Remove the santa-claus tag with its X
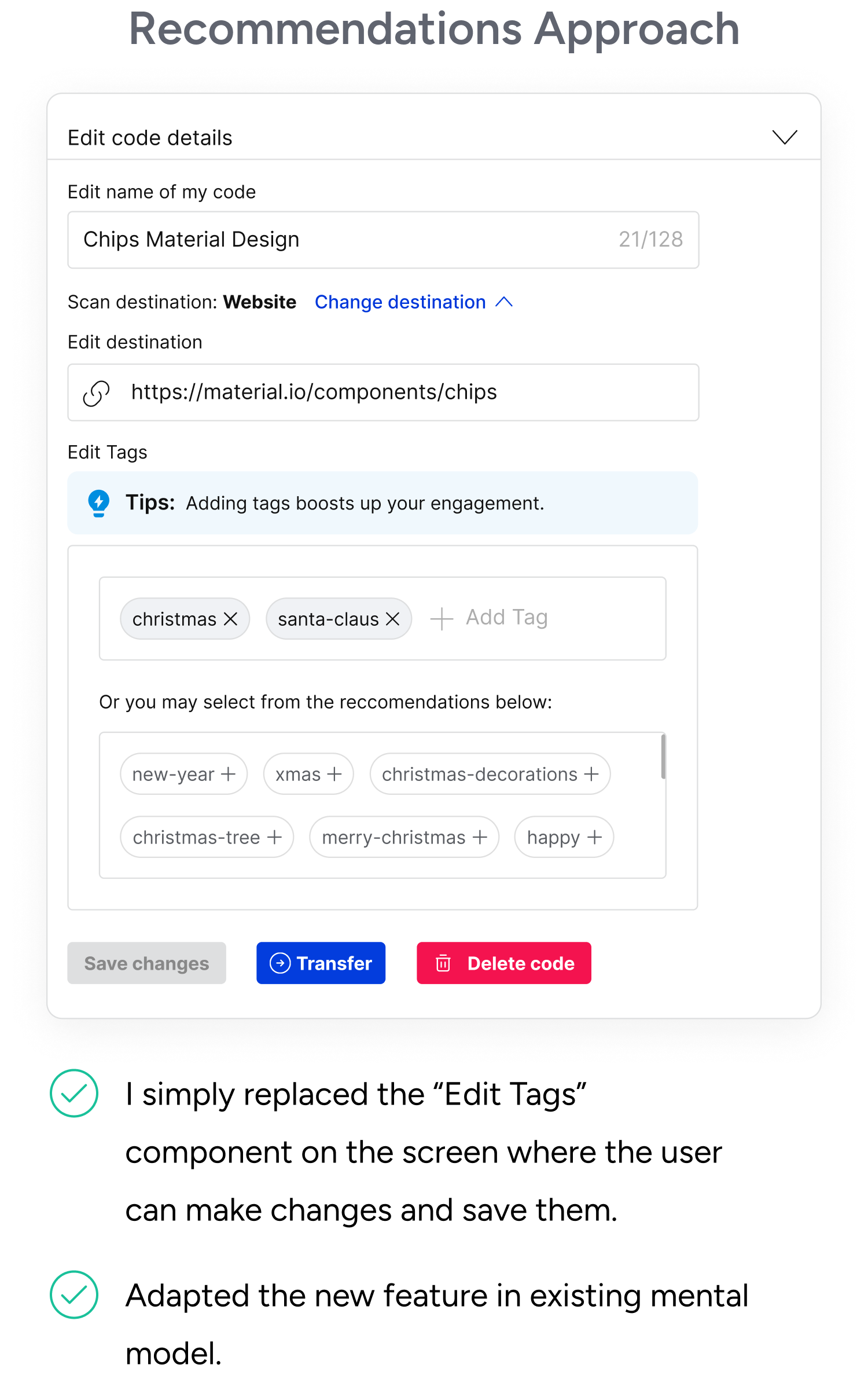The image size is (868, 1383). [x=393, y=619]
